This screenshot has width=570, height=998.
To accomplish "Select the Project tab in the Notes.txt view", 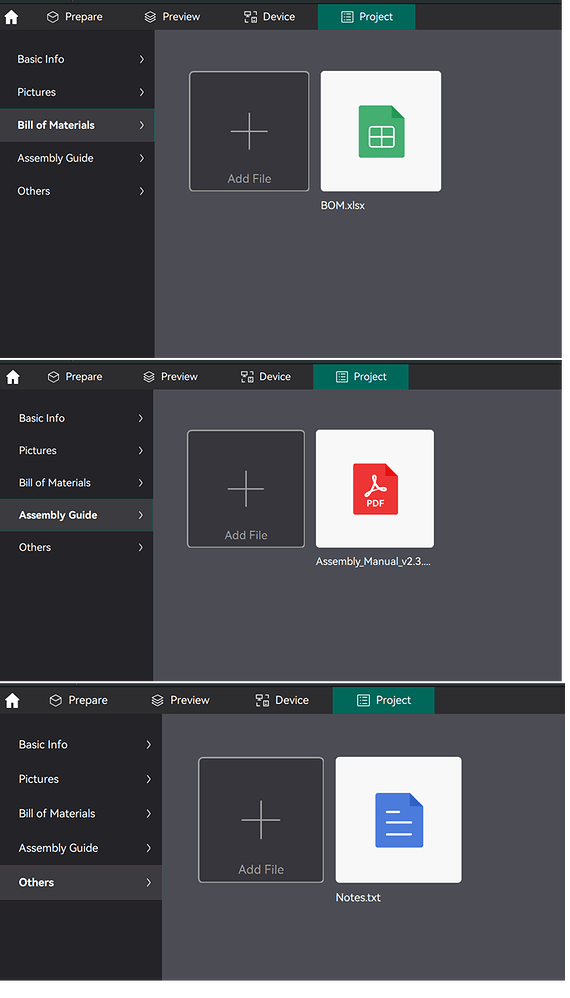I will (x=384, y=701).
